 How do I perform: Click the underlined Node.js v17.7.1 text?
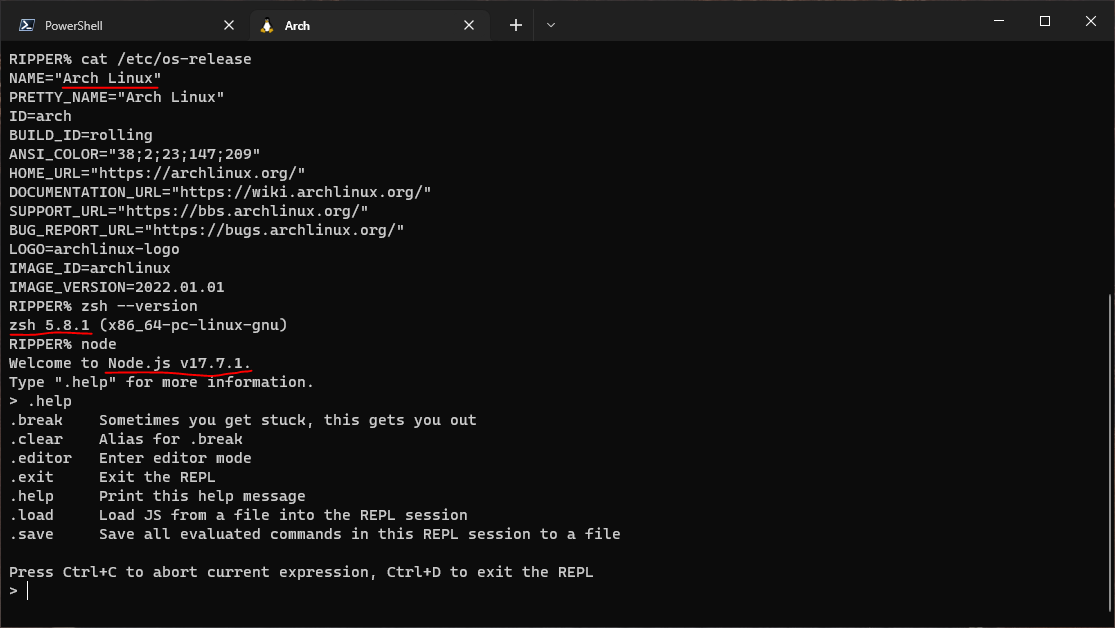[178, 362]
